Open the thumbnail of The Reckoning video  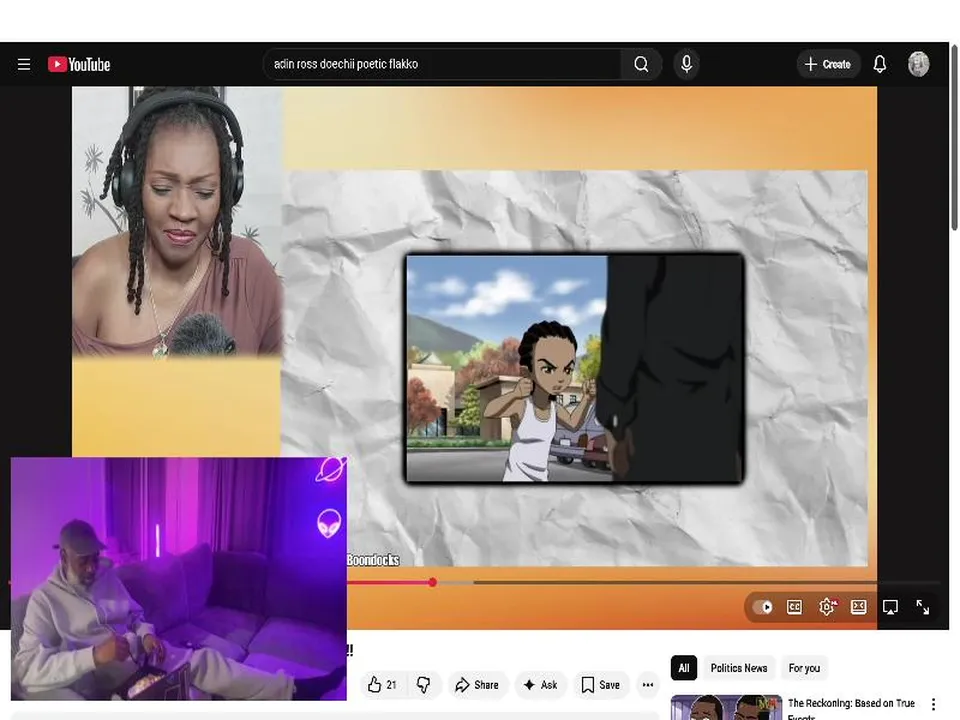coord(726,708)
